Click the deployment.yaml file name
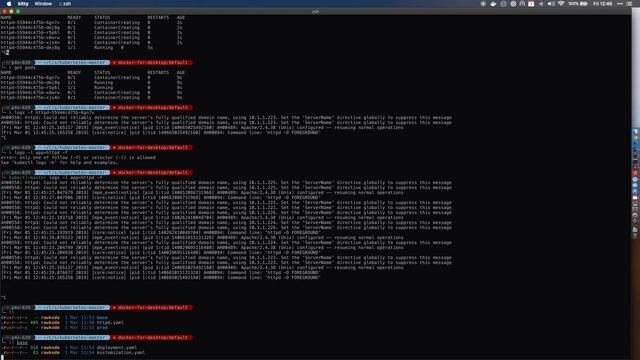This screenshot has width=640, height=360. click(117, 348)
